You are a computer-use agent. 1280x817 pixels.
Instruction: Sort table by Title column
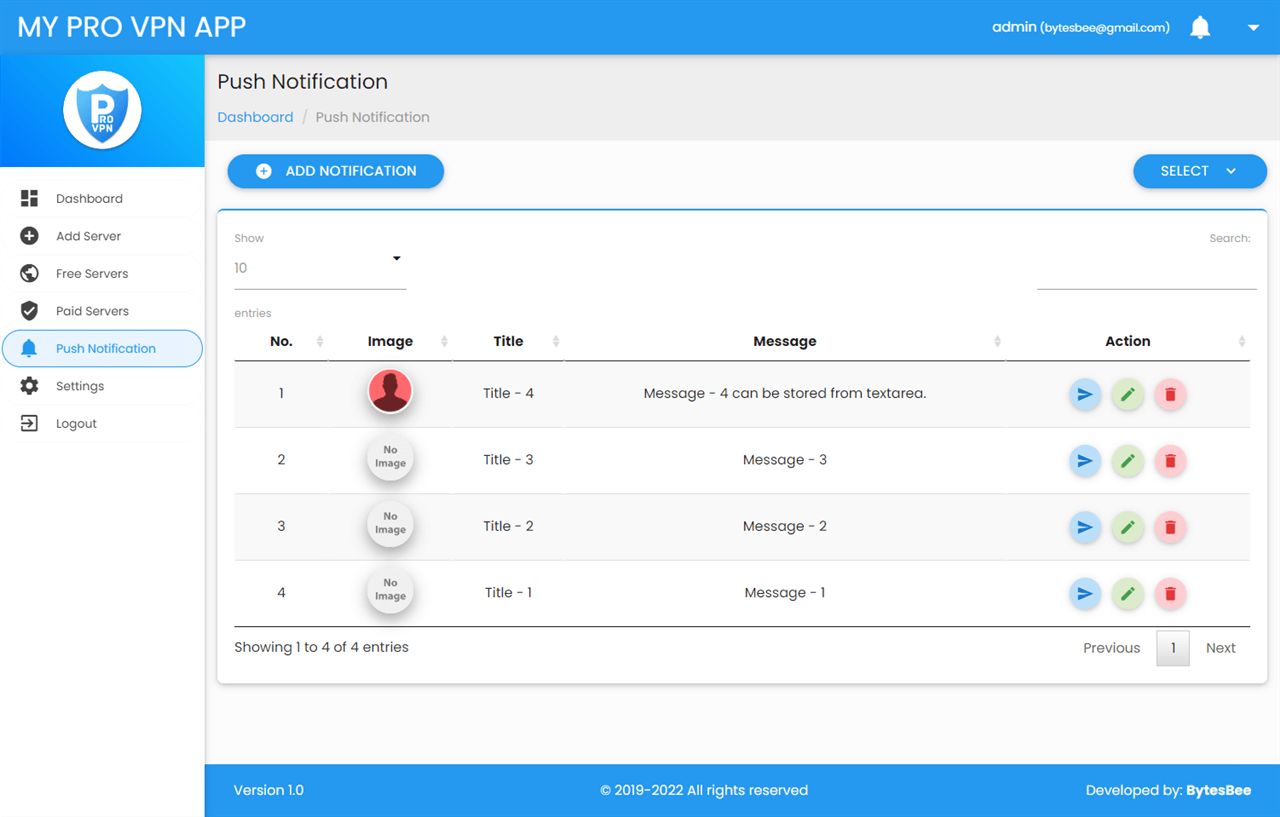[508, 341]
